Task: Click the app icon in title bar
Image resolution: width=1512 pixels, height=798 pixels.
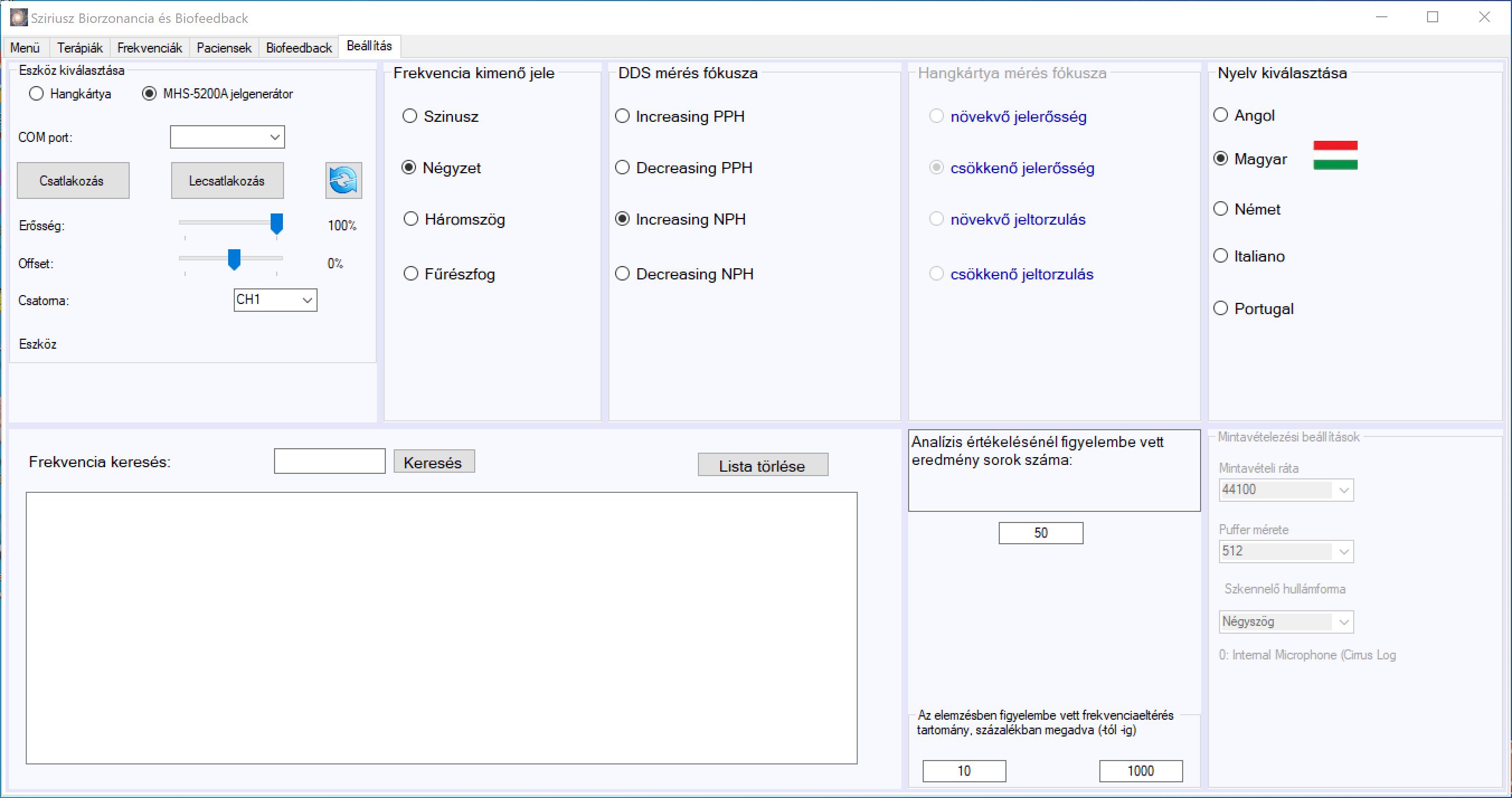Action: (x=18, y=18)
